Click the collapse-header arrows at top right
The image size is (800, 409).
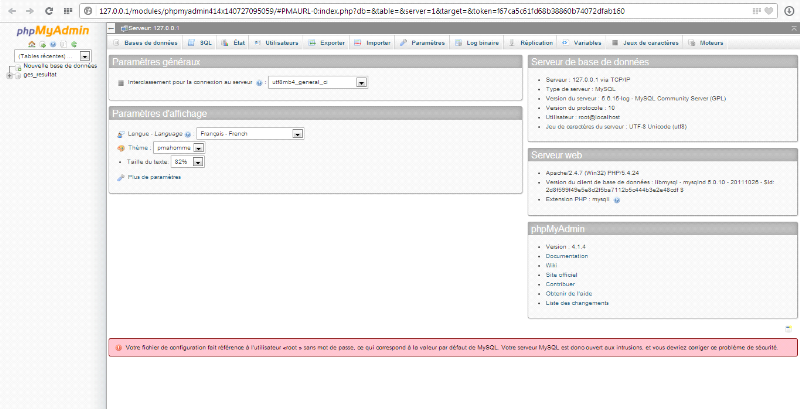pos(793,28)
